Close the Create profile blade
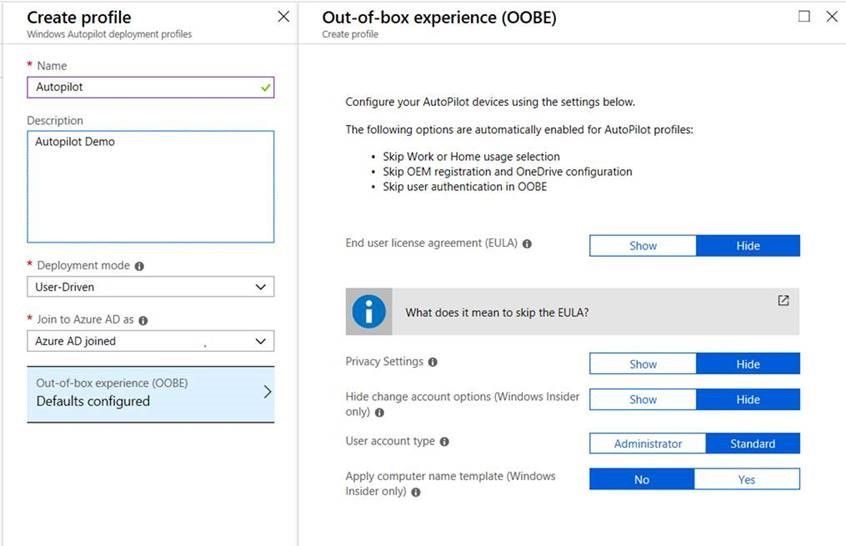 click(x=283, y=17)
